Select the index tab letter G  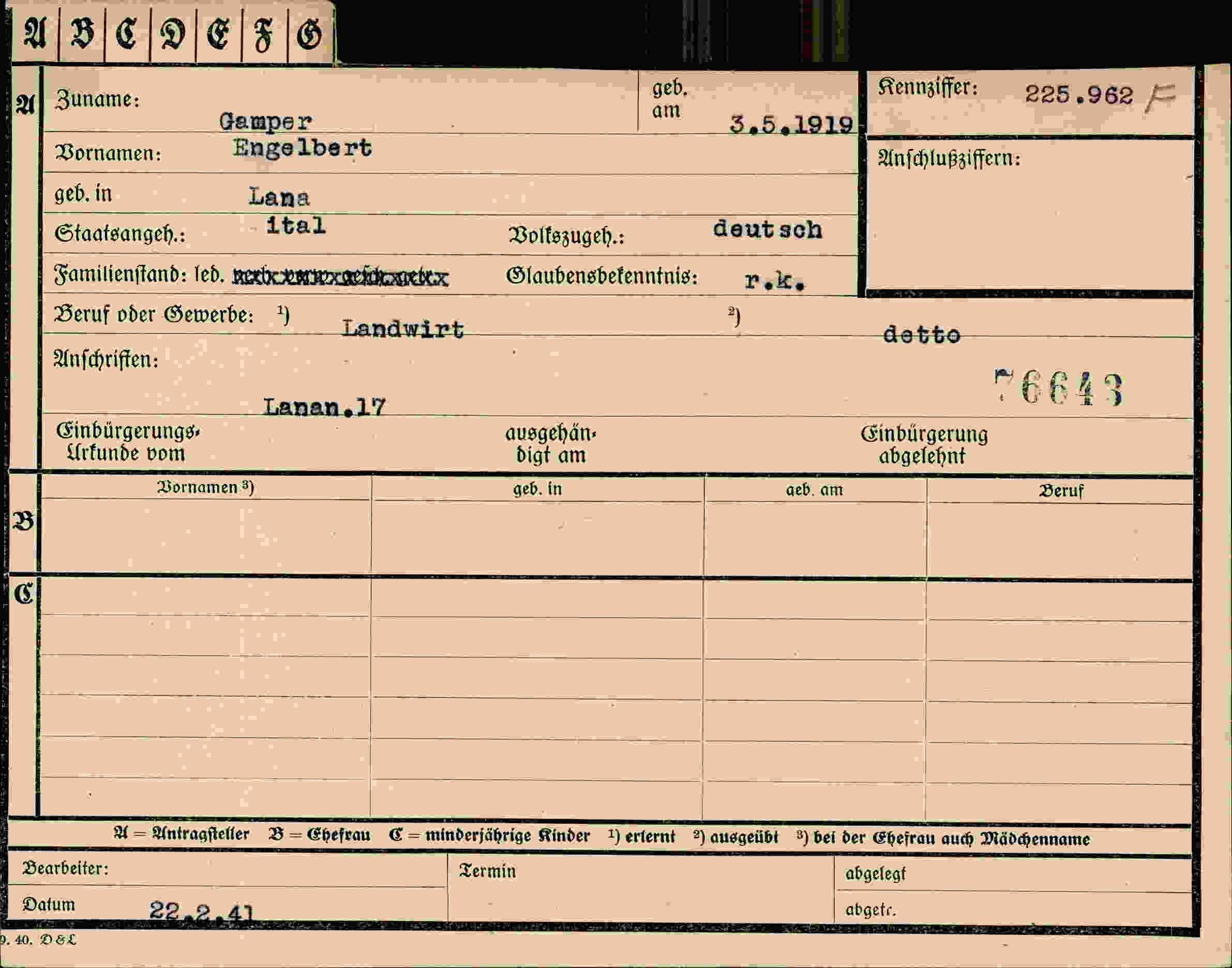[x=310, y=35]
